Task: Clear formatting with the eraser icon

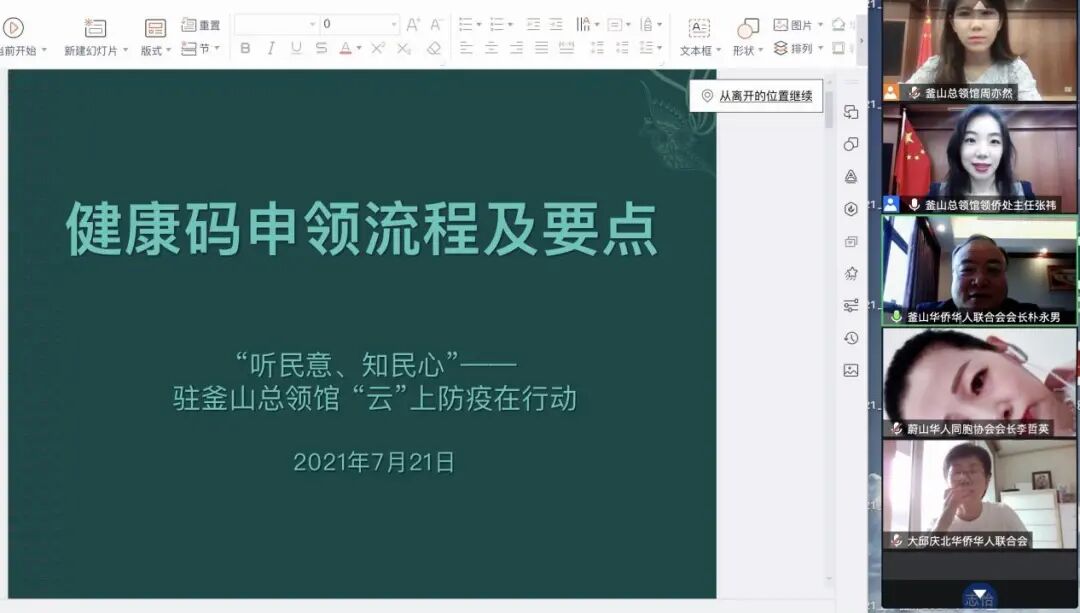Action: click(x=434, y=48)
